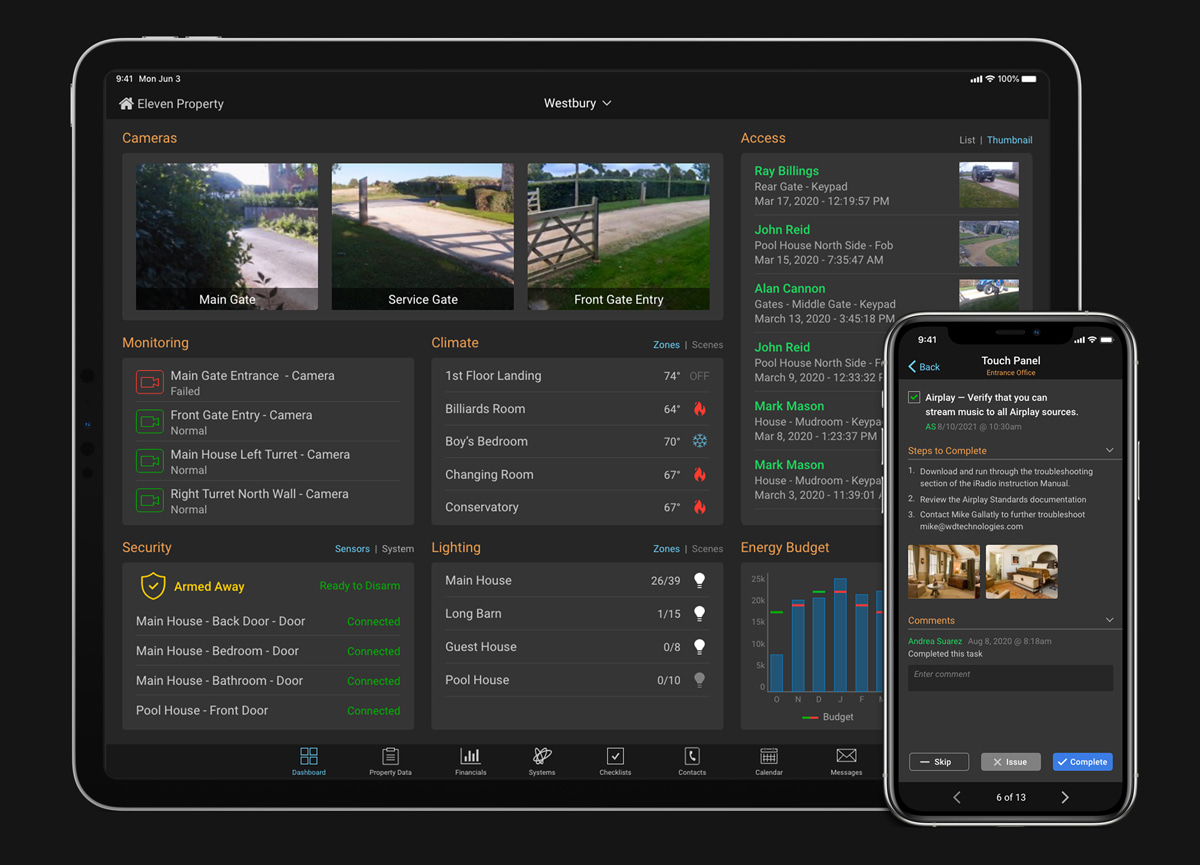The height and width of the screenshot is (865, 1200).
Task: Click the flame icon for Conservatory
Action: [x=700, y=507]
